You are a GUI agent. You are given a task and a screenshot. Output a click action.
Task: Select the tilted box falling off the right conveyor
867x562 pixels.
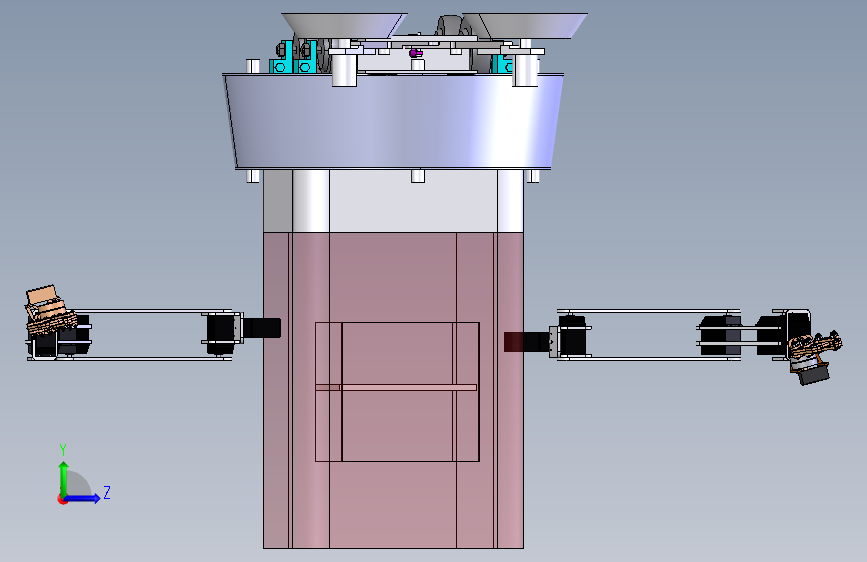(x=814, y=356)
